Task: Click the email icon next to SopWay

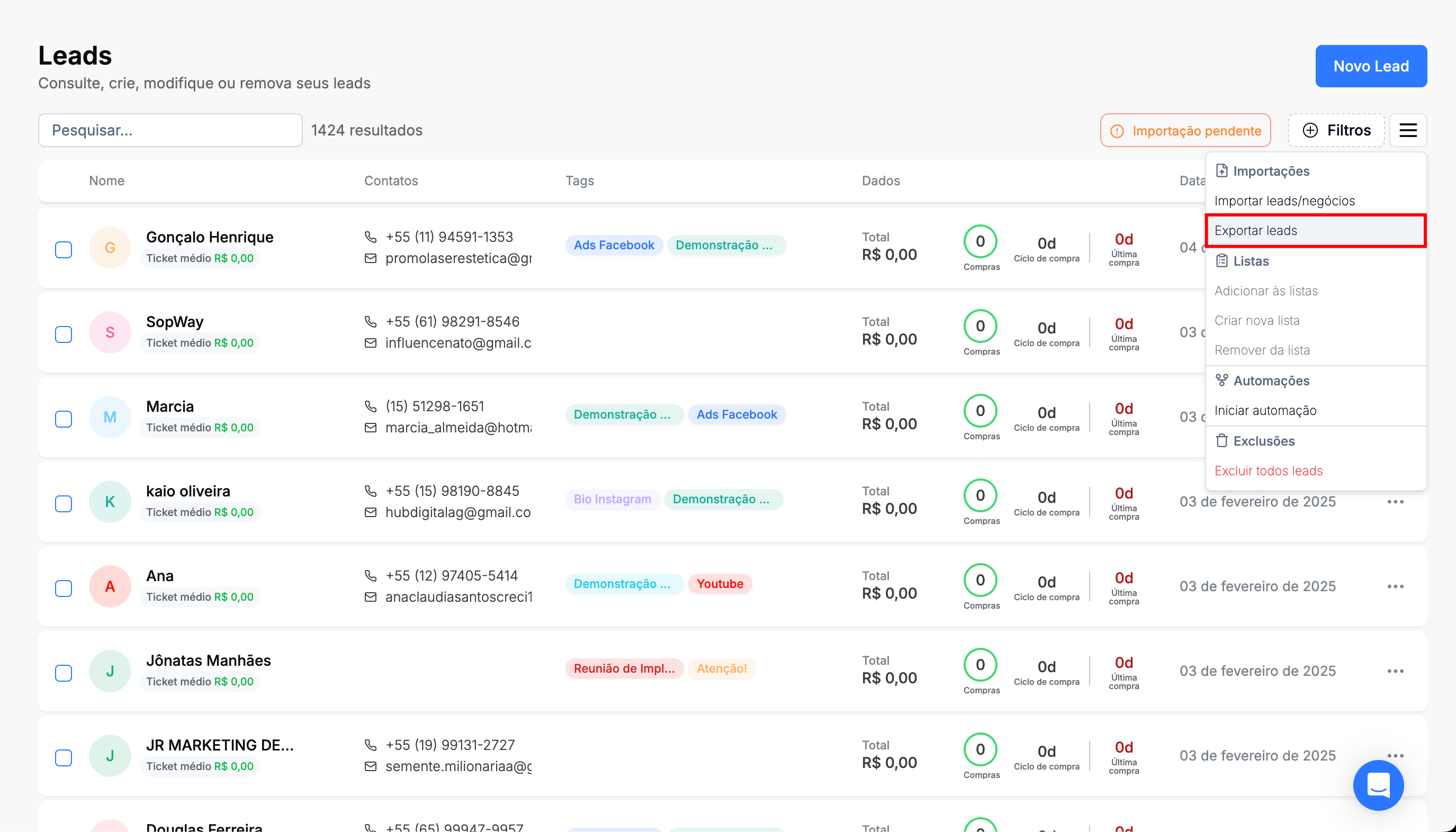Action: point(371,343)
